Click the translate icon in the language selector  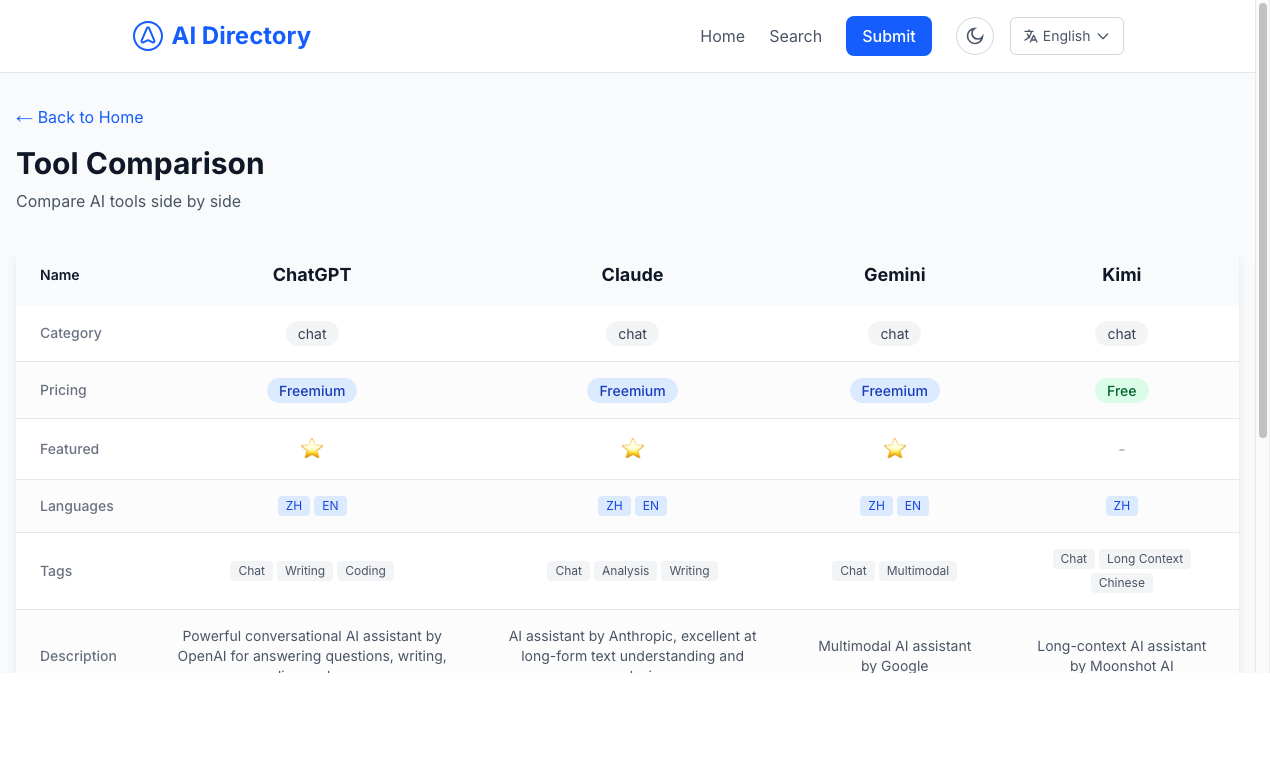pyautogui.click(x=1030, y=36)
